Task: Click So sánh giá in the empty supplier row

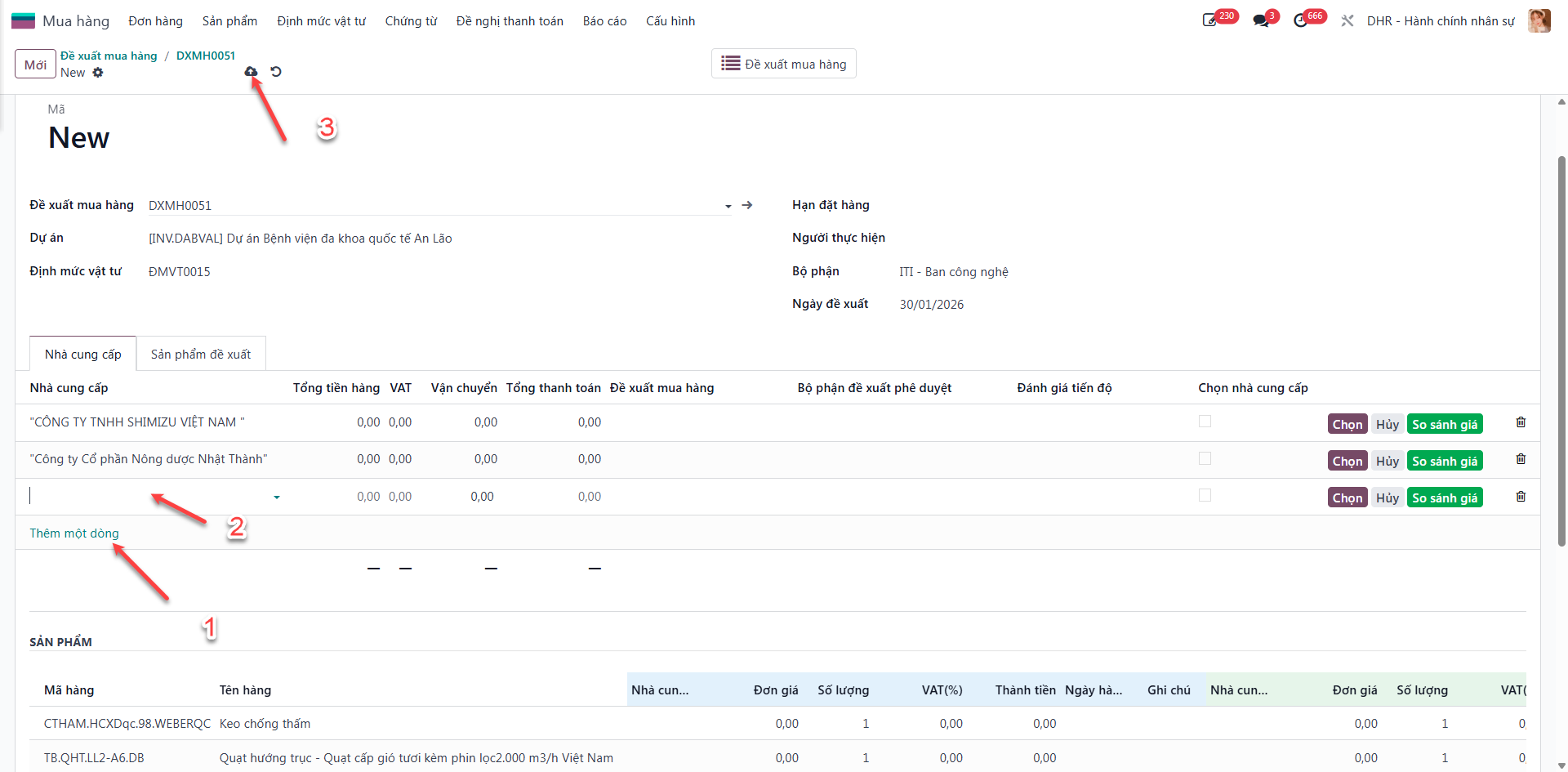Action: coord(1445,498)
